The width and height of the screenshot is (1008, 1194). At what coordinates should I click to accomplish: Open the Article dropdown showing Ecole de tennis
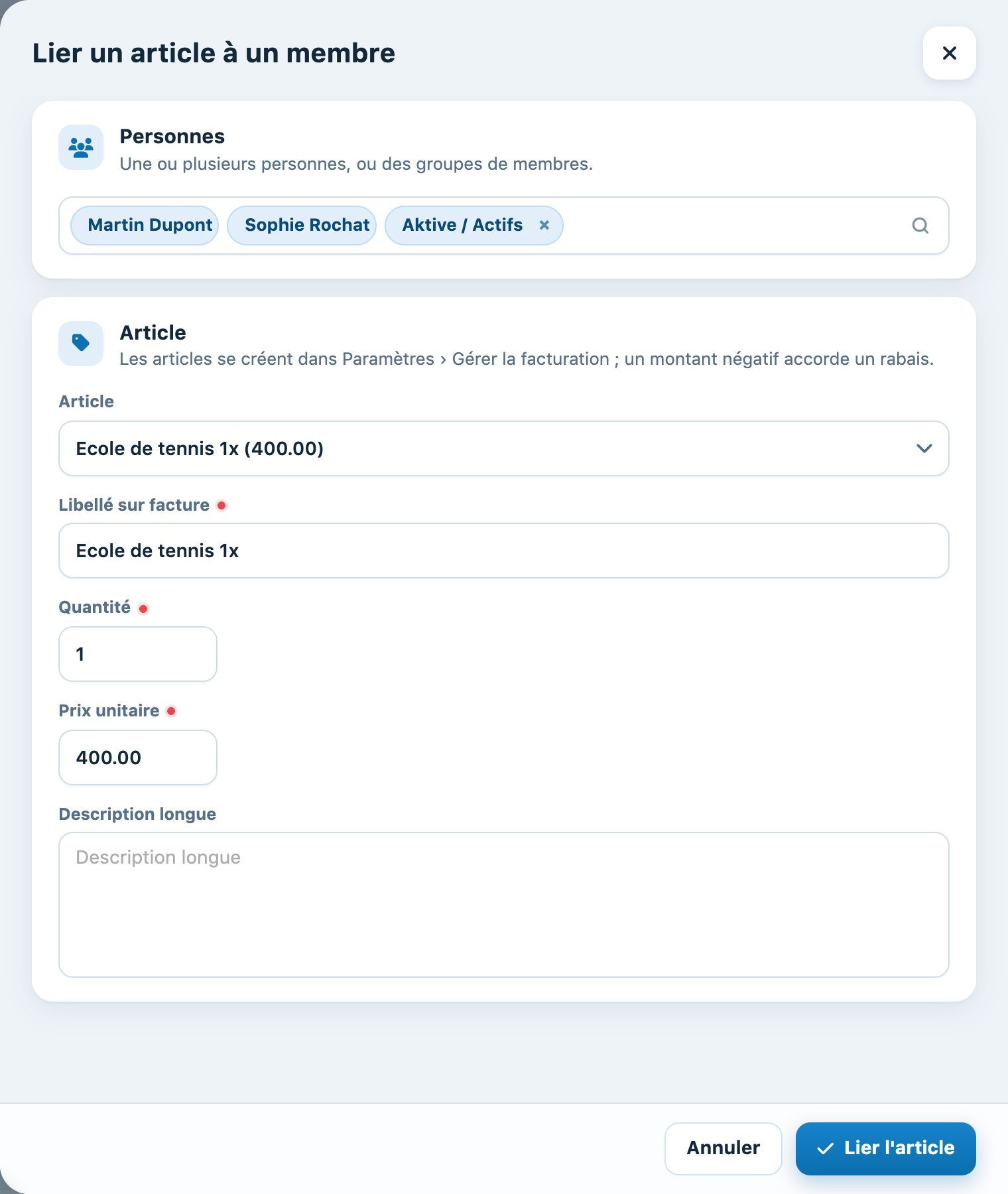point(504,448)
